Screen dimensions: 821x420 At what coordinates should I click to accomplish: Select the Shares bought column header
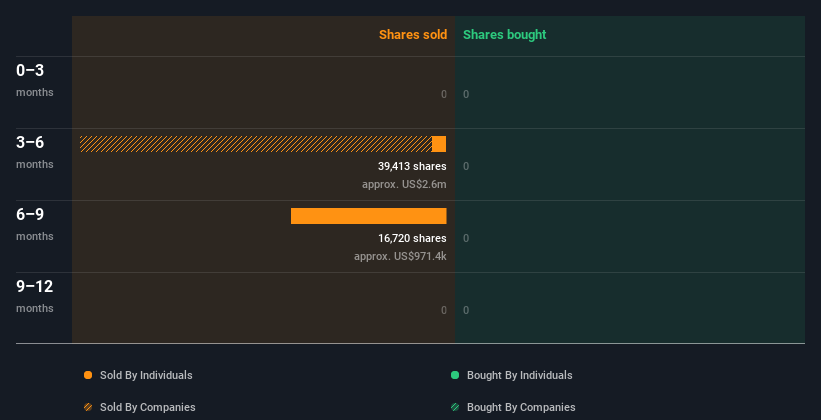tap(504, 35)
